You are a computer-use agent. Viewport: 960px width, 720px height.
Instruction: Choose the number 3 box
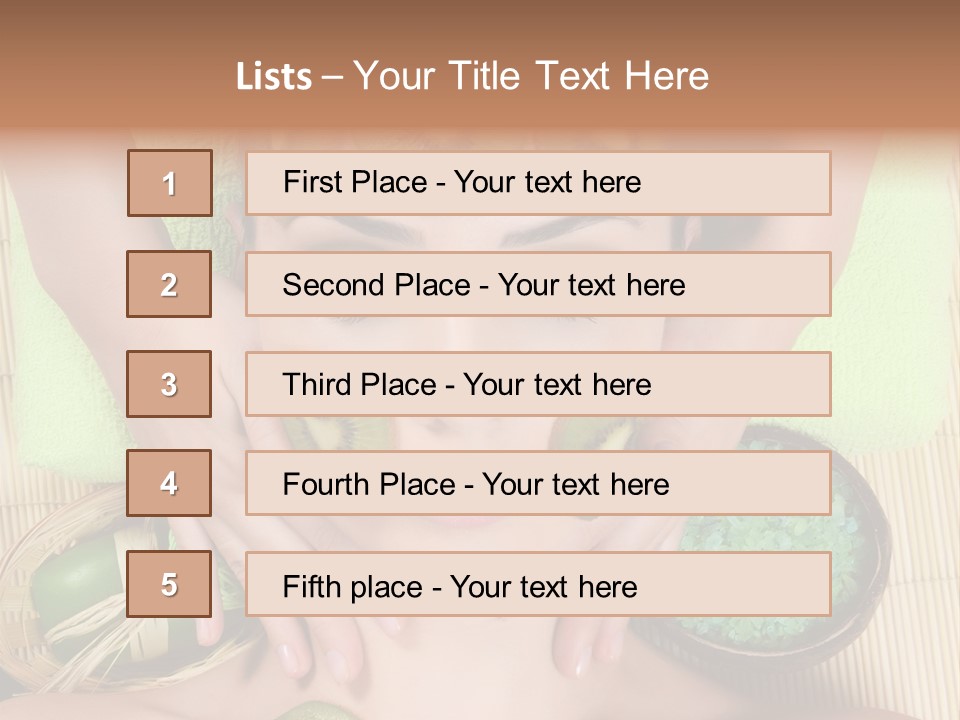[169, 384]
